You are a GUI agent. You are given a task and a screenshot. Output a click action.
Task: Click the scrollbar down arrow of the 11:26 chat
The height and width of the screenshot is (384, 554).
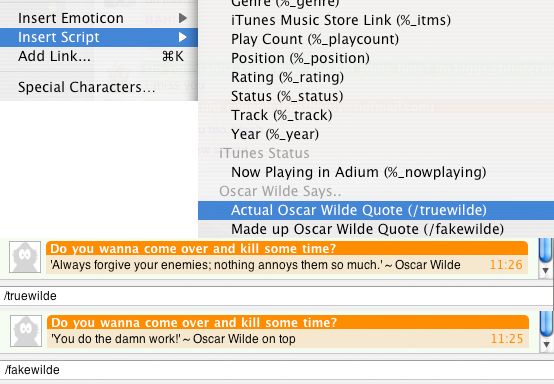(546, 271)
